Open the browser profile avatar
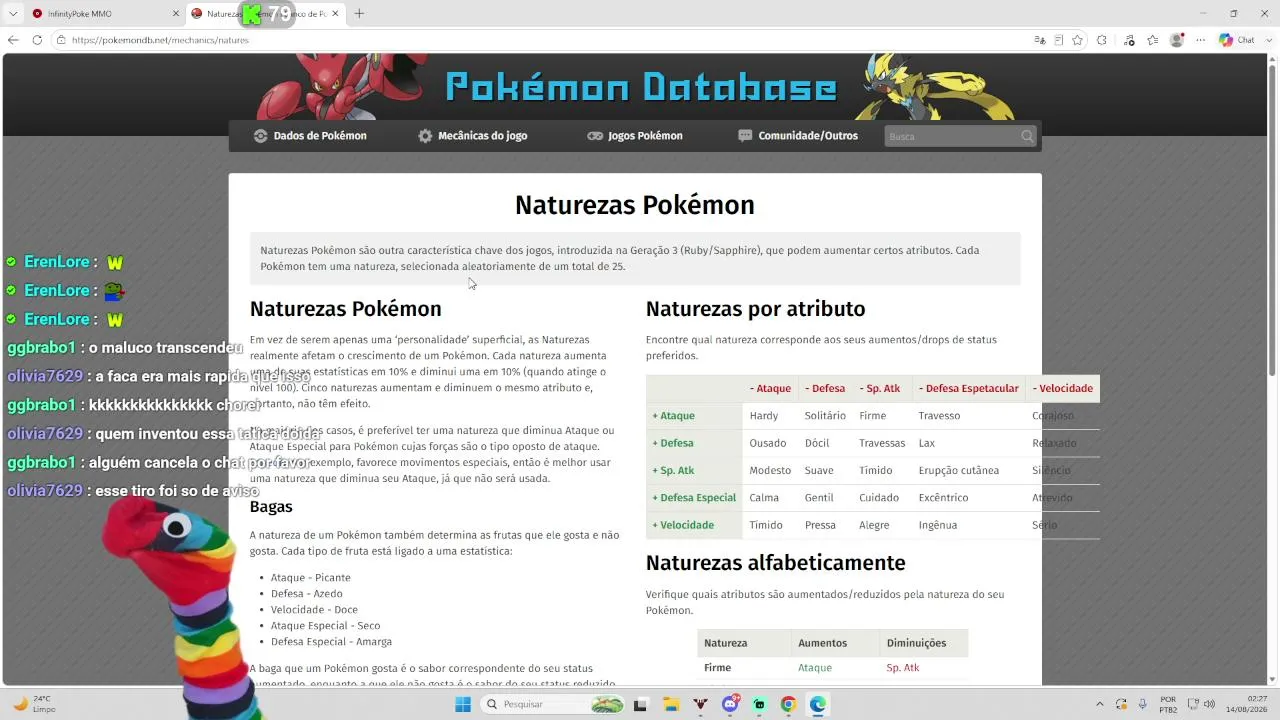 point(1177,40)
